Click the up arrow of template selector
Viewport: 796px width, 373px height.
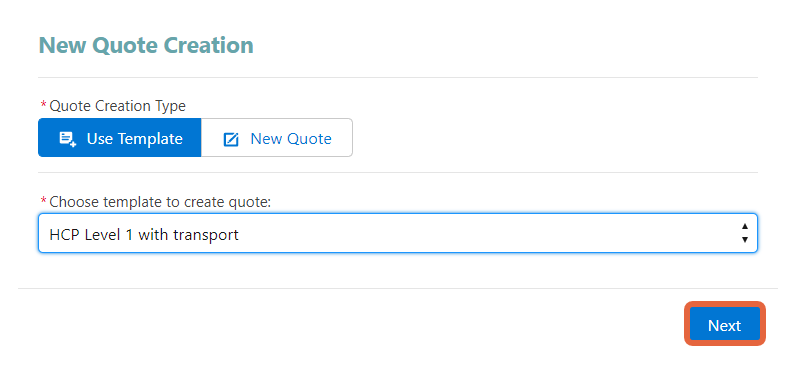pyautogui.click(x=745, y=226)
